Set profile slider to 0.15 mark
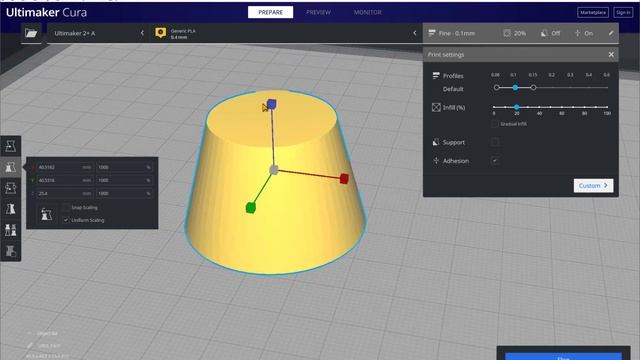Image resolution: width=640 pixels, height=360 pixels. coord(533,87)
